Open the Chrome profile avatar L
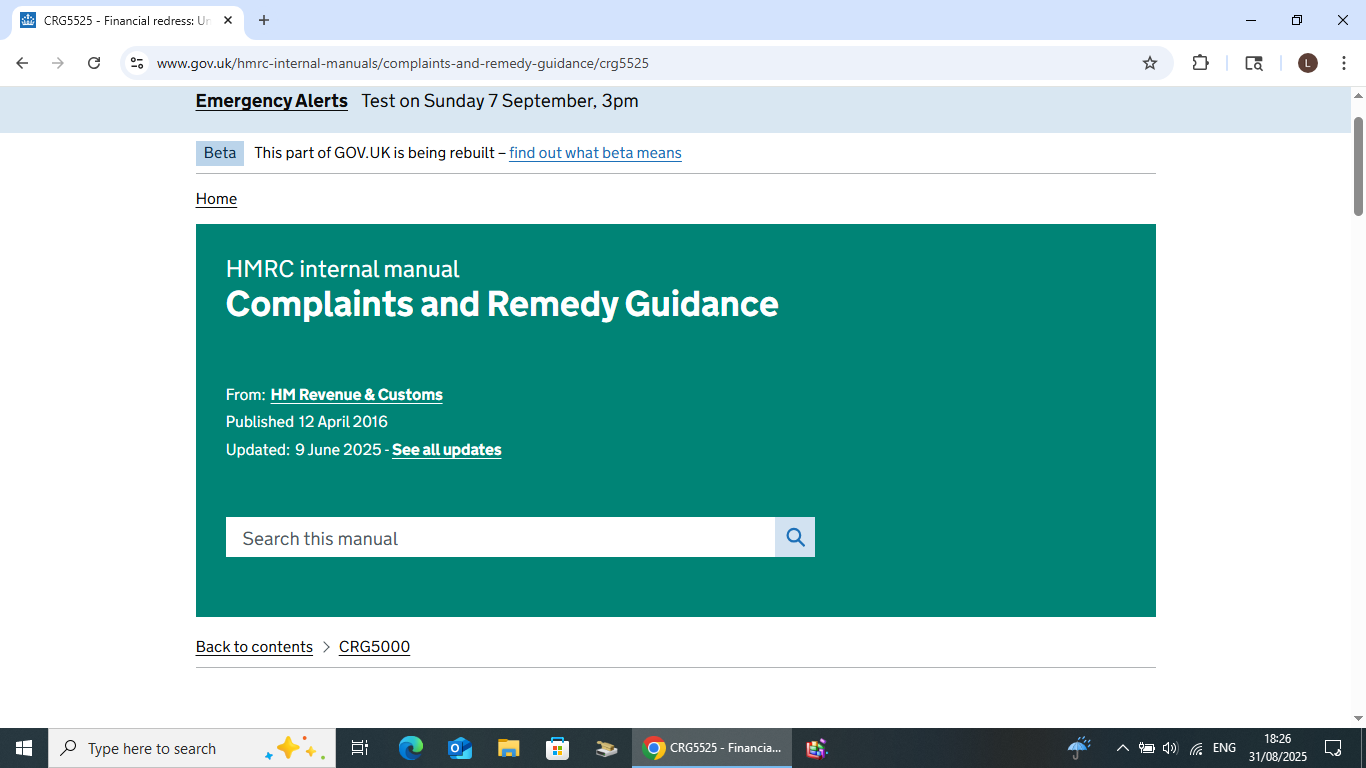Viewport: 1366px width, 768px height. 1307,63
